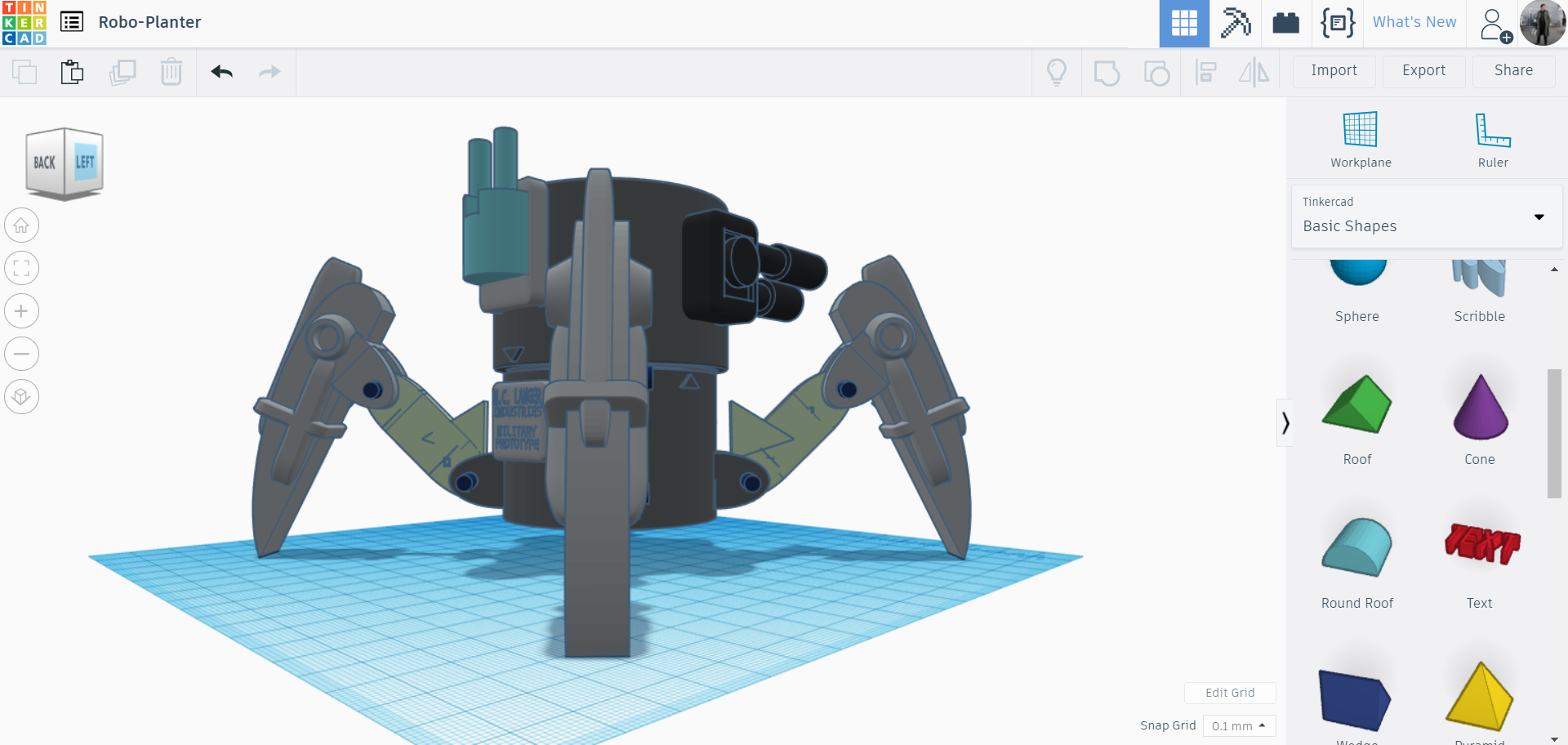Click the Group shapes icon
Viewport: 1568px width, 745px height.
[x=1107, y=73]
